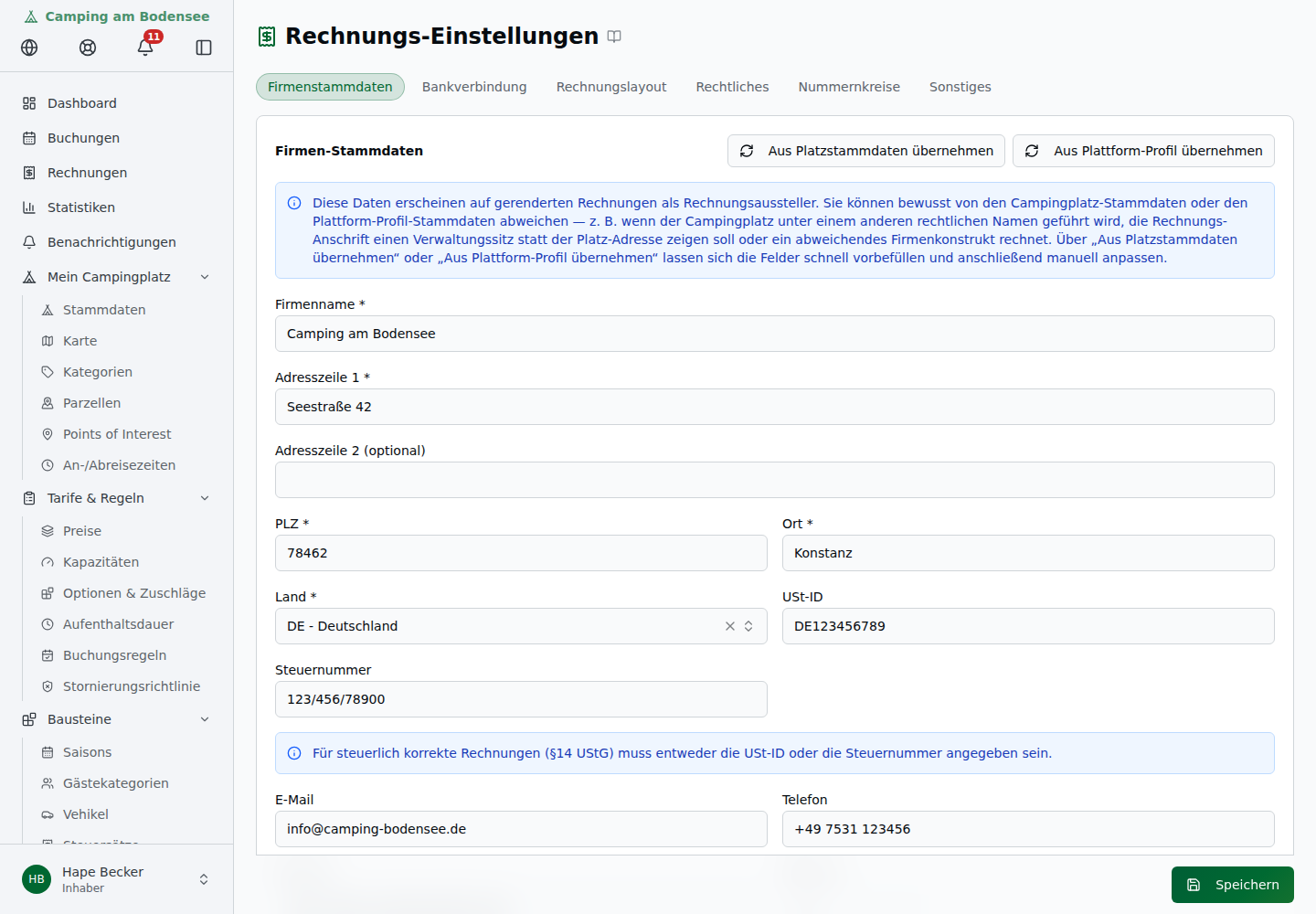Click the Aufenthaltsdauer clock icon

tap(48, 624)
